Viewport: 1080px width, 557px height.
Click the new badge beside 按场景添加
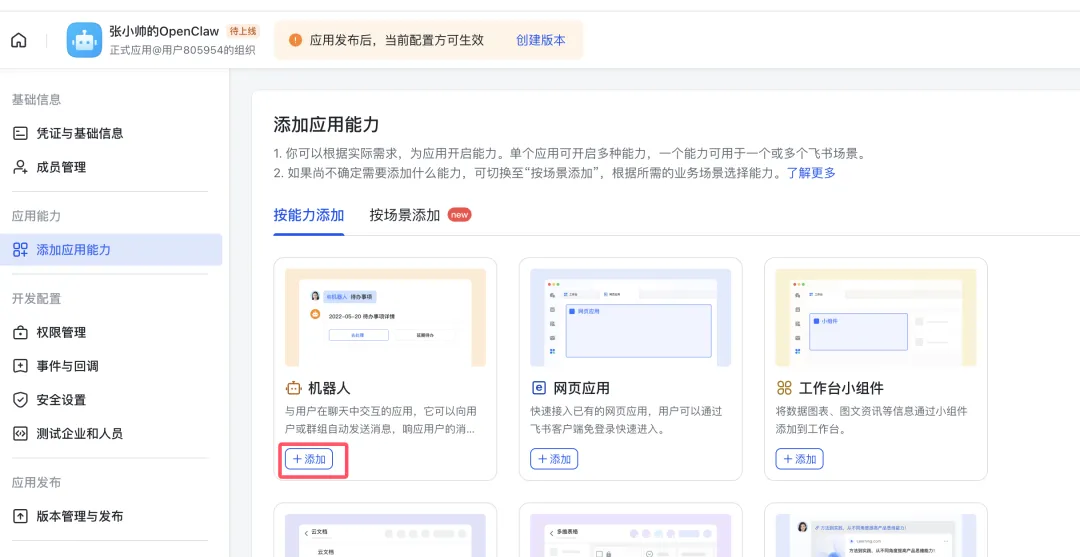pos(459,215)
